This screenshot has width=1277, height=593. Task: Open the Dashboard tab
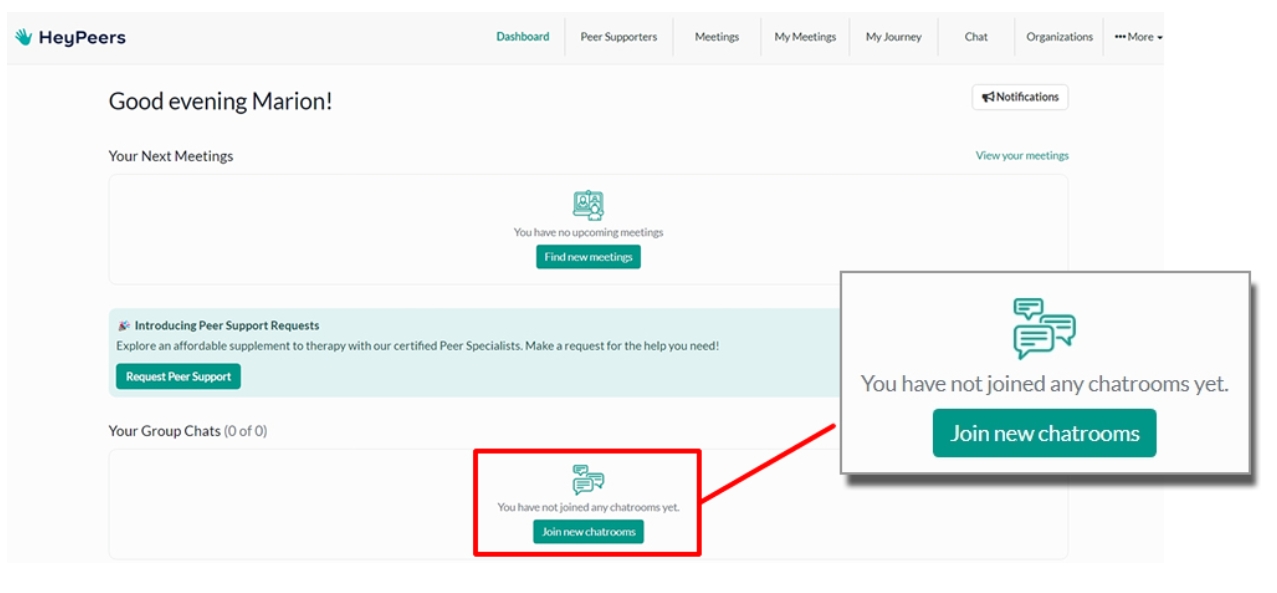tap(523, 37)
